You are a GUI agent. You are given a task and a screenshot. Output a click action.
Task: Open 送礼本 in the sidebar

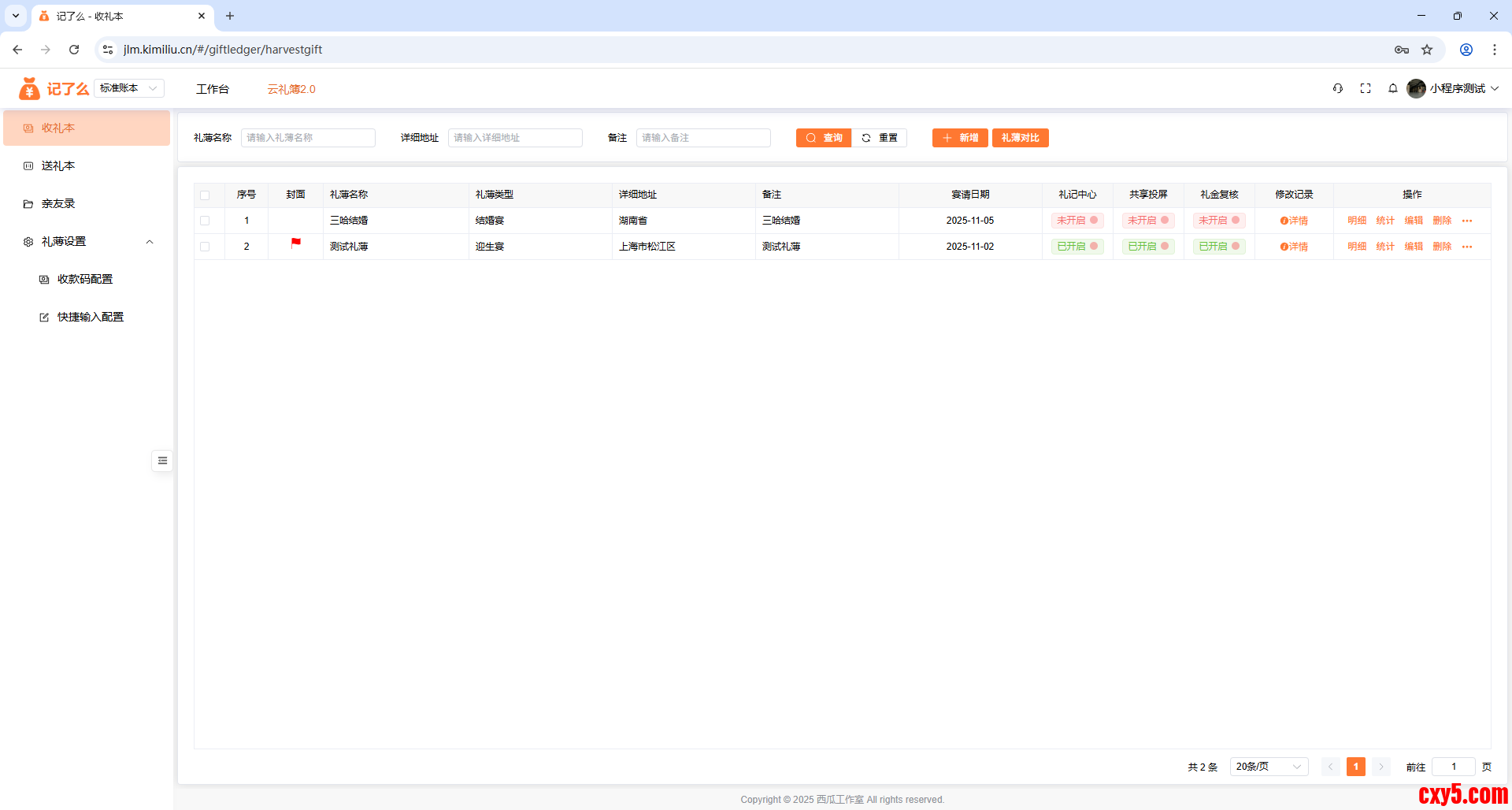[x=58, y=166]
